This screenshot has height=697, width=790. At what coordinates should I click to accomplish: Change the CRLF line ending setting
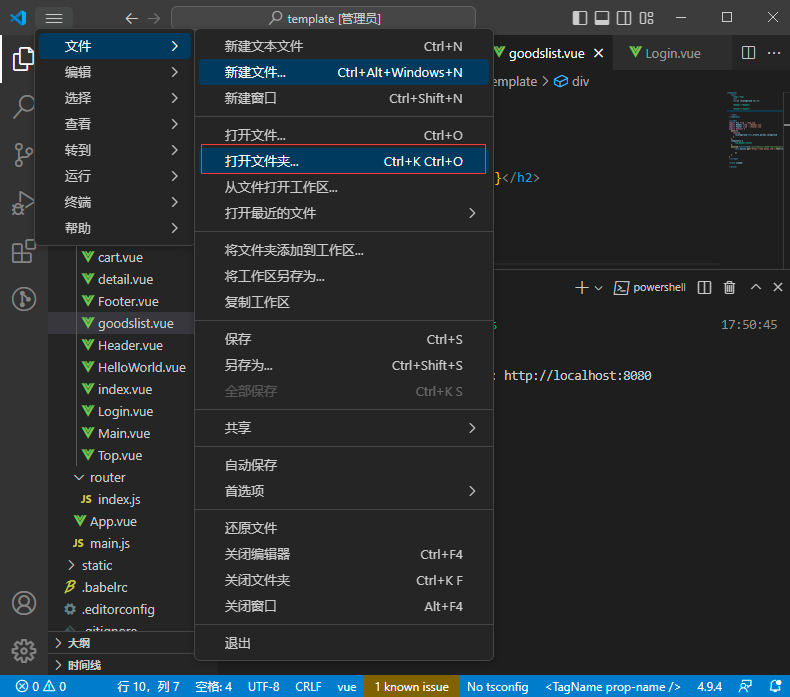coord(308,686)
